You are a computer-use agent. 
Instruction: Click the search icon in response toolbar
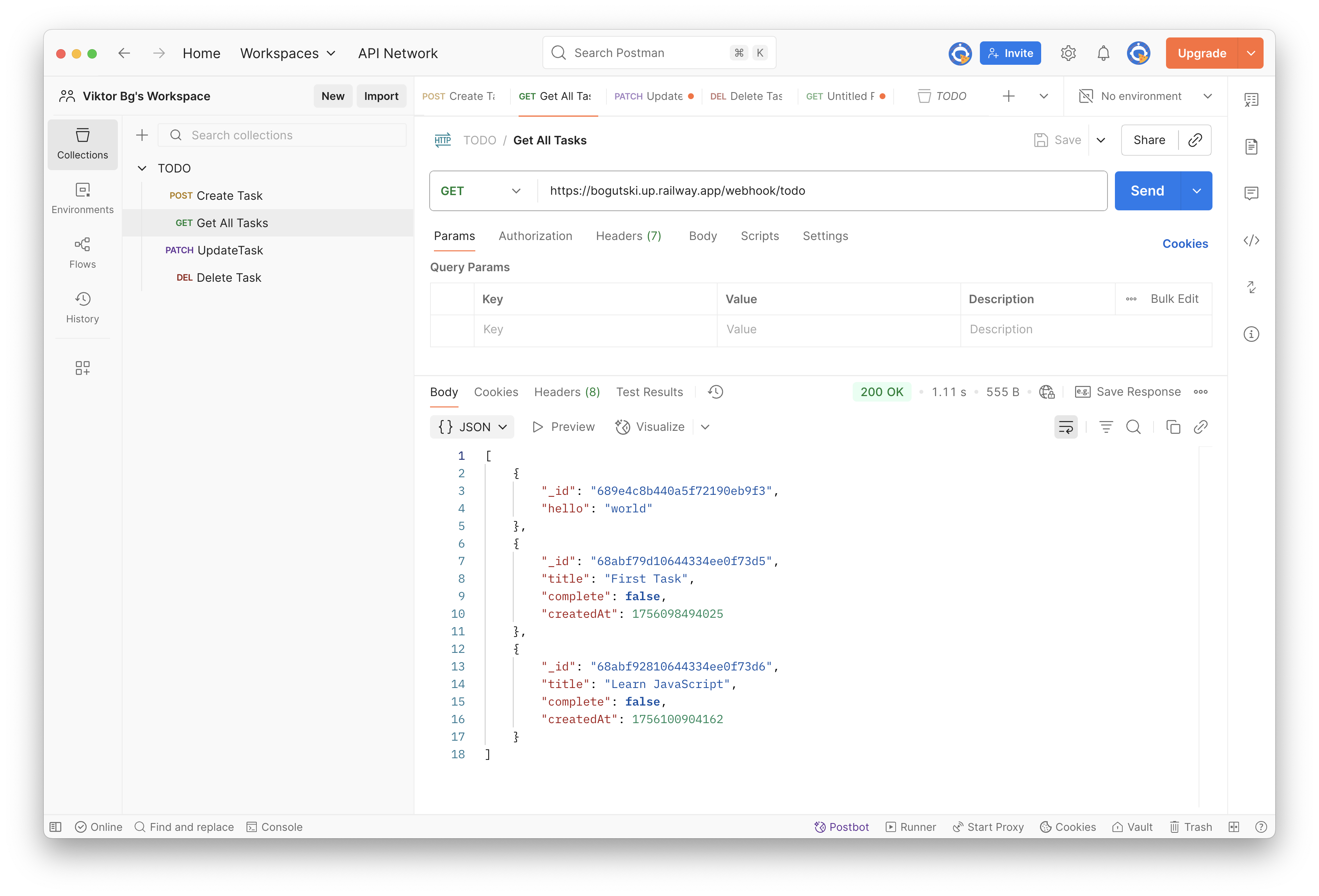click(x=1133, y=427)
